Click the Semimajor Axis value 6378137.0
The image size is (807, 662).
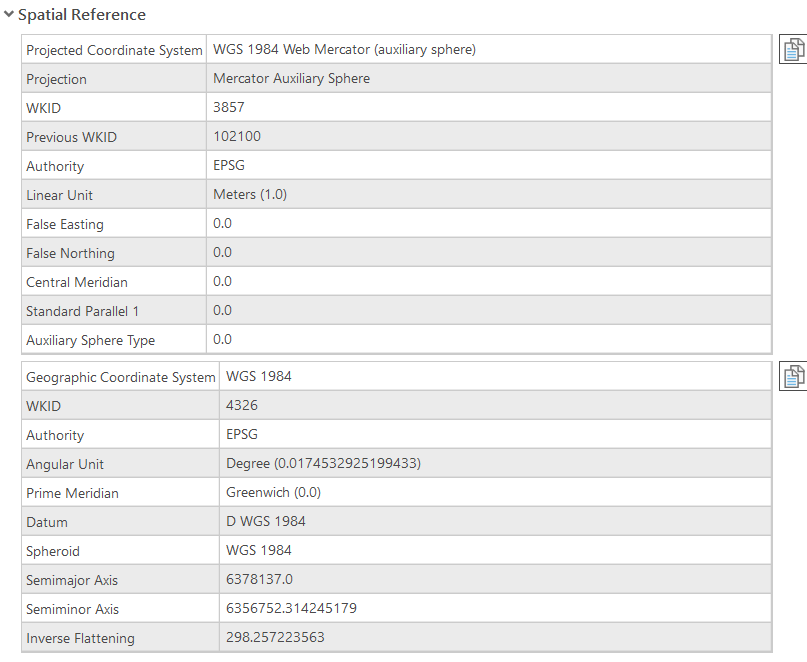[259, 579]
